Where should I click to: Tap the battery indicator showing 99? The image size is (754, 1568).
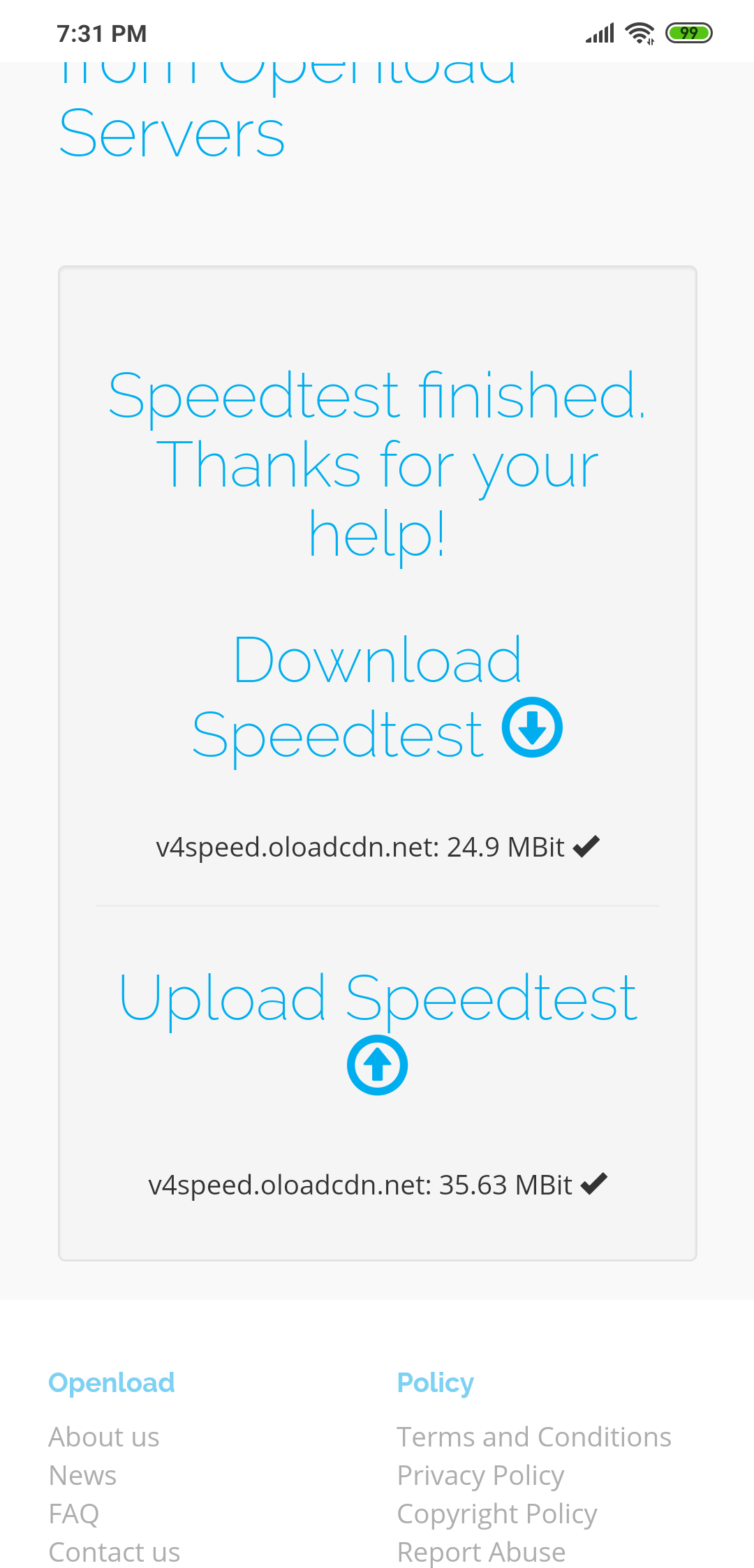(688, 33)
